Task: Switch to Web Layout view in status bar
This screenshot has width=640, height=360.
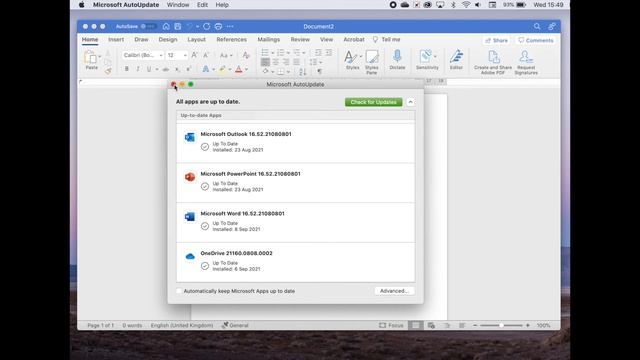Action: point(431,325)
